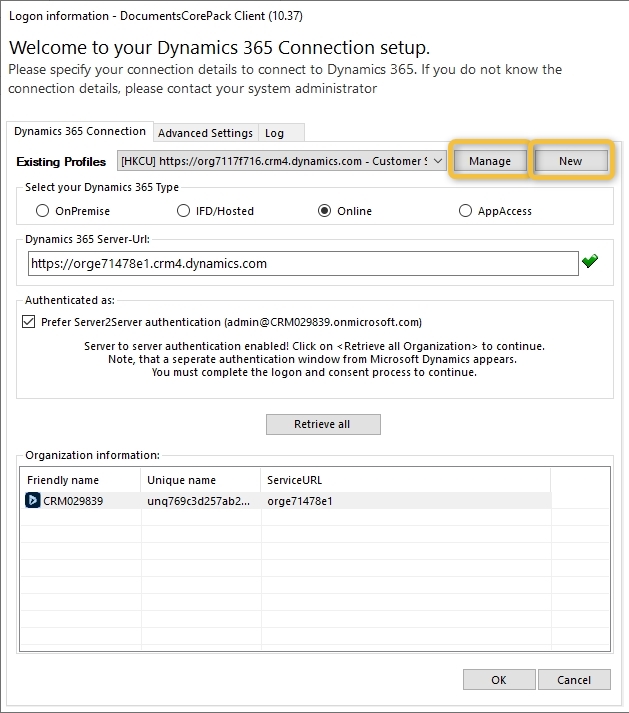Click the Dynamics icon beside CRM029839
The height and width of the screenshot is (713, 629).
click(x=33, y=501)
